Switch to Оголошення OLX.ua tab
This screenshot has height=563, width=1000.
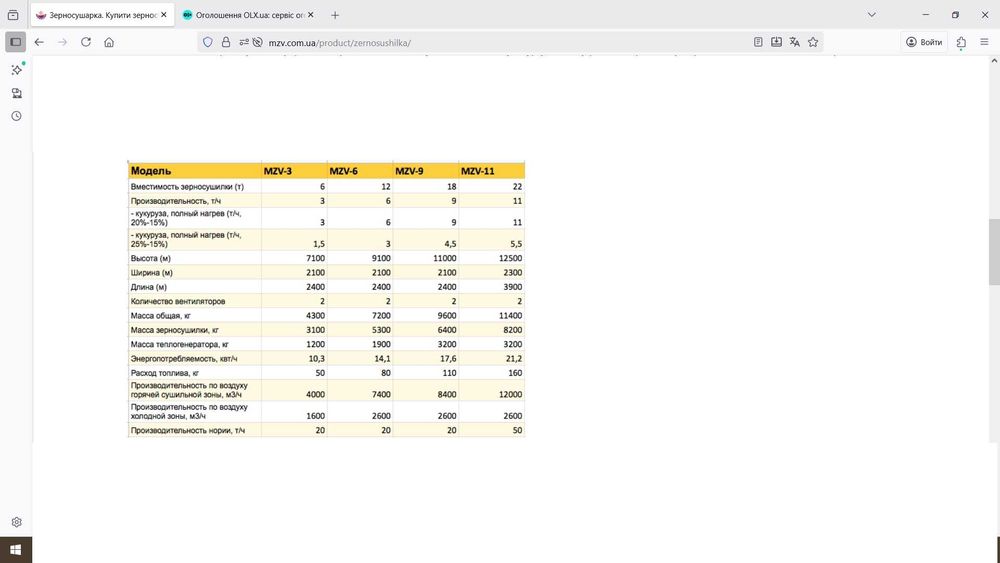coord(249,15)
